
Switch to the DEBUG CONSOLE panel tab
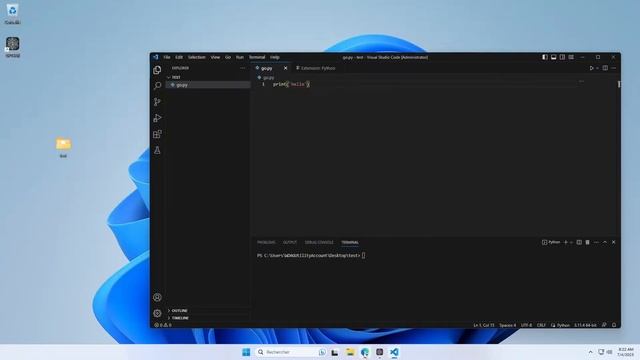click(x=319, y=242)
